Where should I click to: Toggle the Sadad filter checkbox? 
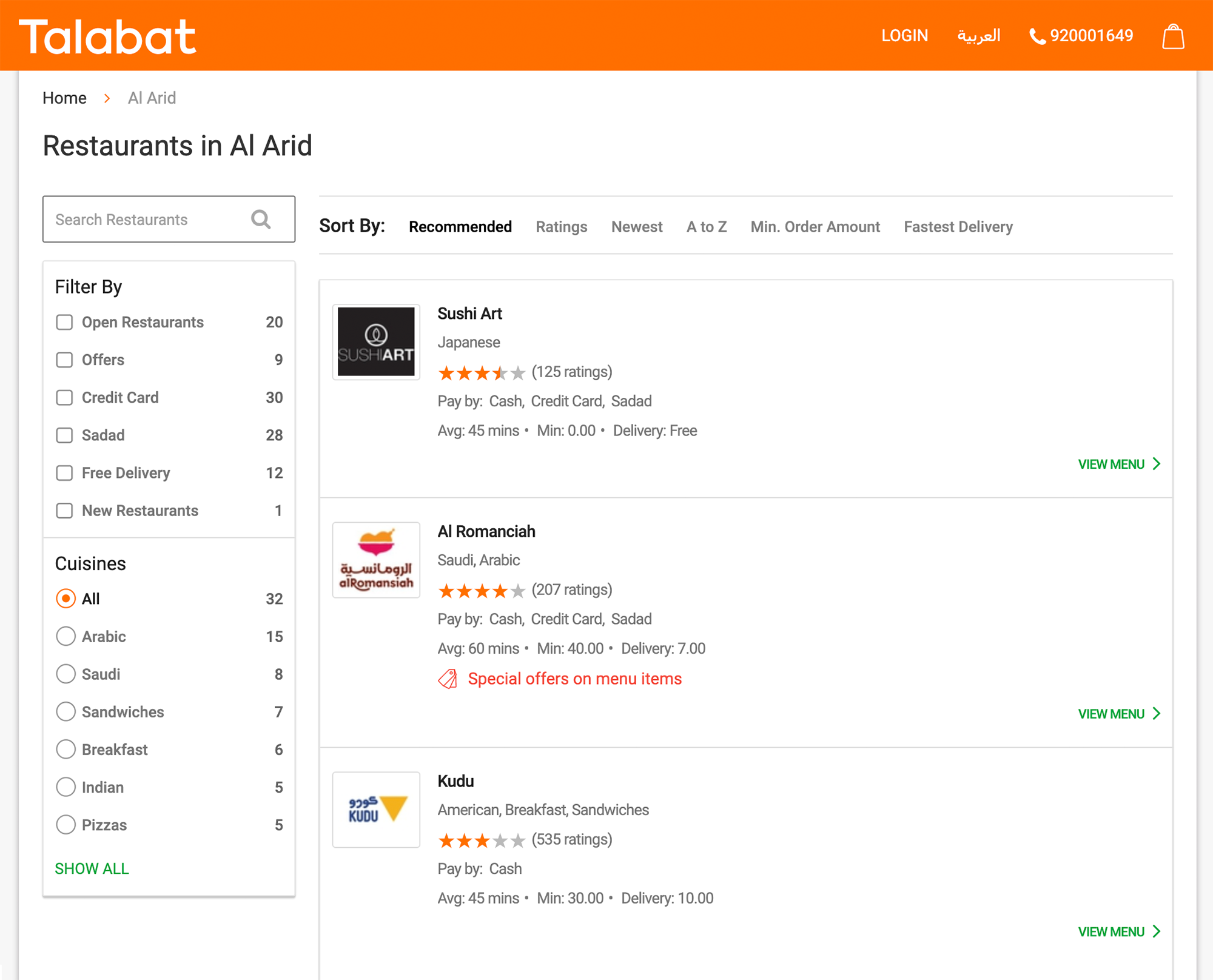point(64,435)
